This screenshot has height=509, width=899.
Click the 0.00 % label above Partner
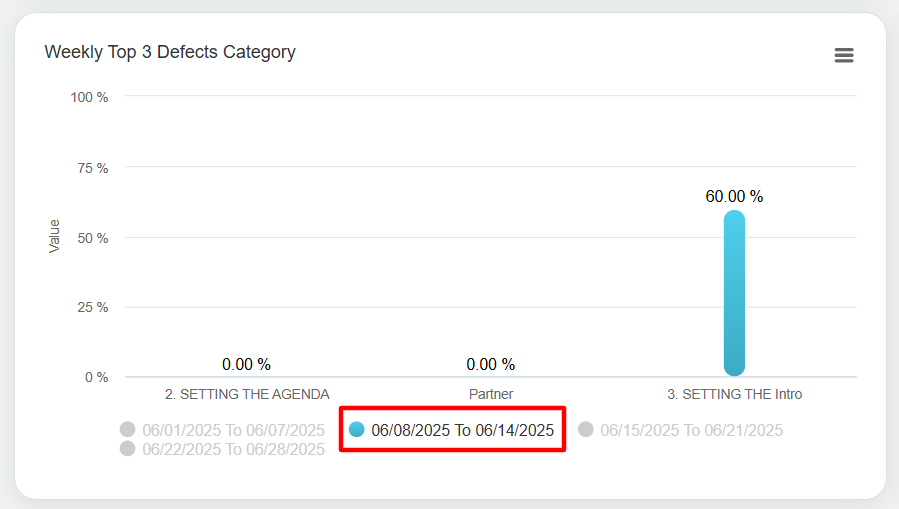pos(490,365)
